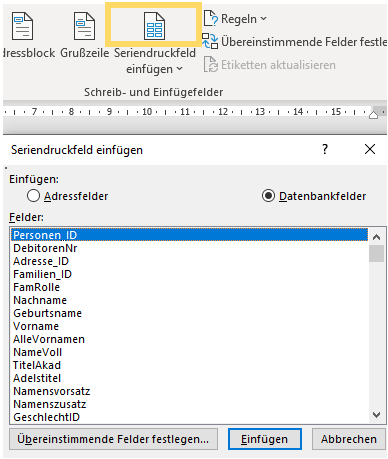Viewport: 388px width, 459px height.
Task: Select Personen_ID in the Felder list
Action: (x=190, y=235)
